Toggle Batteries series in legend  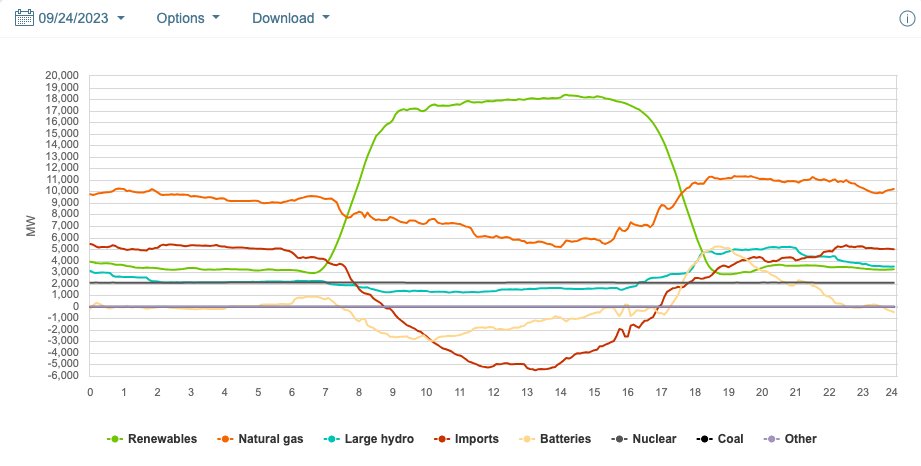[555, 439]
